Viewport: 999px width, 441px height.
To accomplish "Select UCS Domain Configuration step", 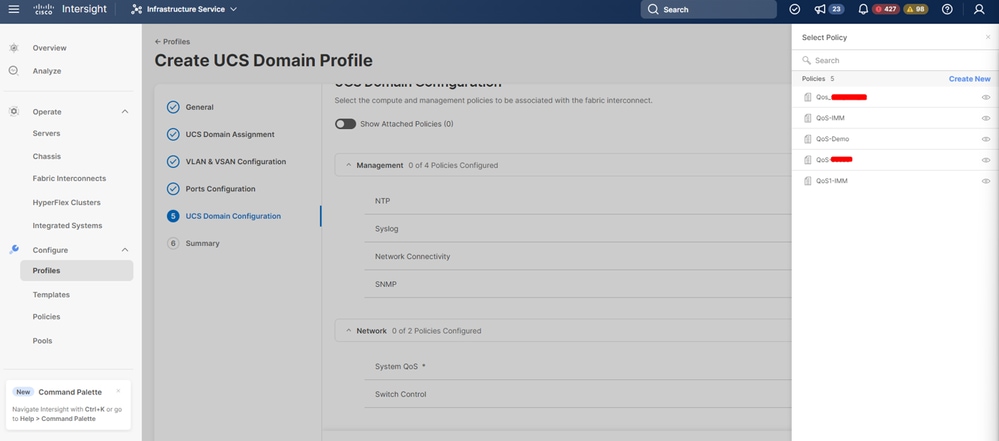I will coord(233,216).
